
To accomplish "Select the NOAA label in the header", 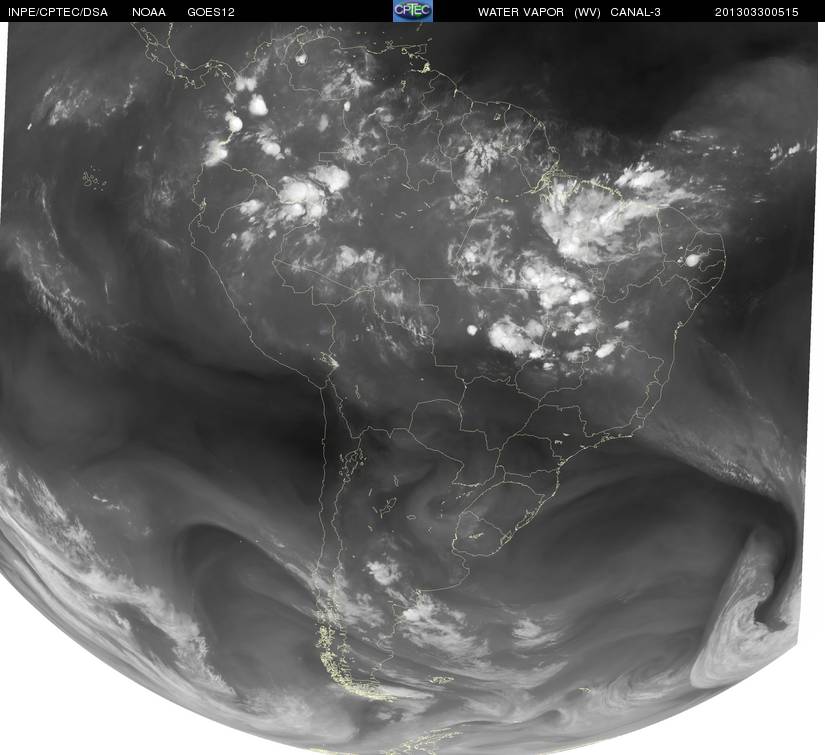I will tap(149, 12).
